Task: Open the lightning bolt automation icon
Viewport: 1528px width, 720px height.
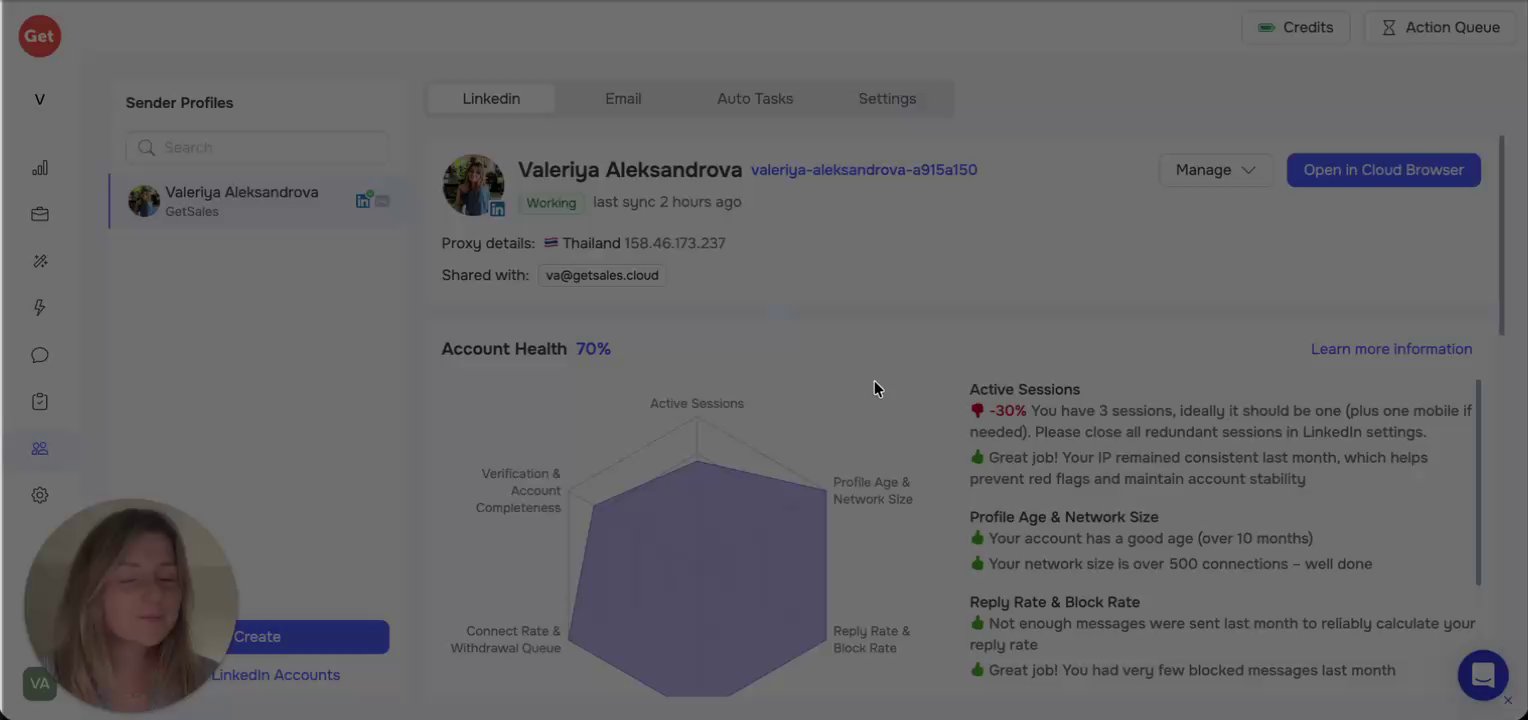Action: point(40,308)
